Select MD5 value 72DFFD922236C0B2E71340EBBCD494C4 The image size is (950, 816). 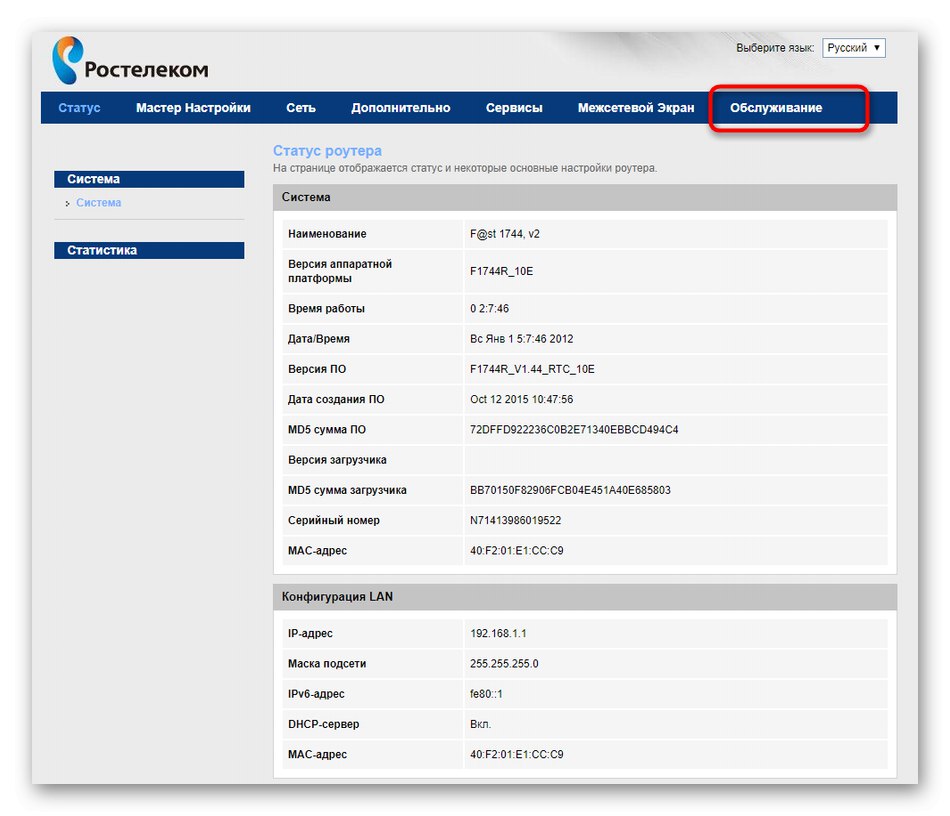tap(574, 430)
